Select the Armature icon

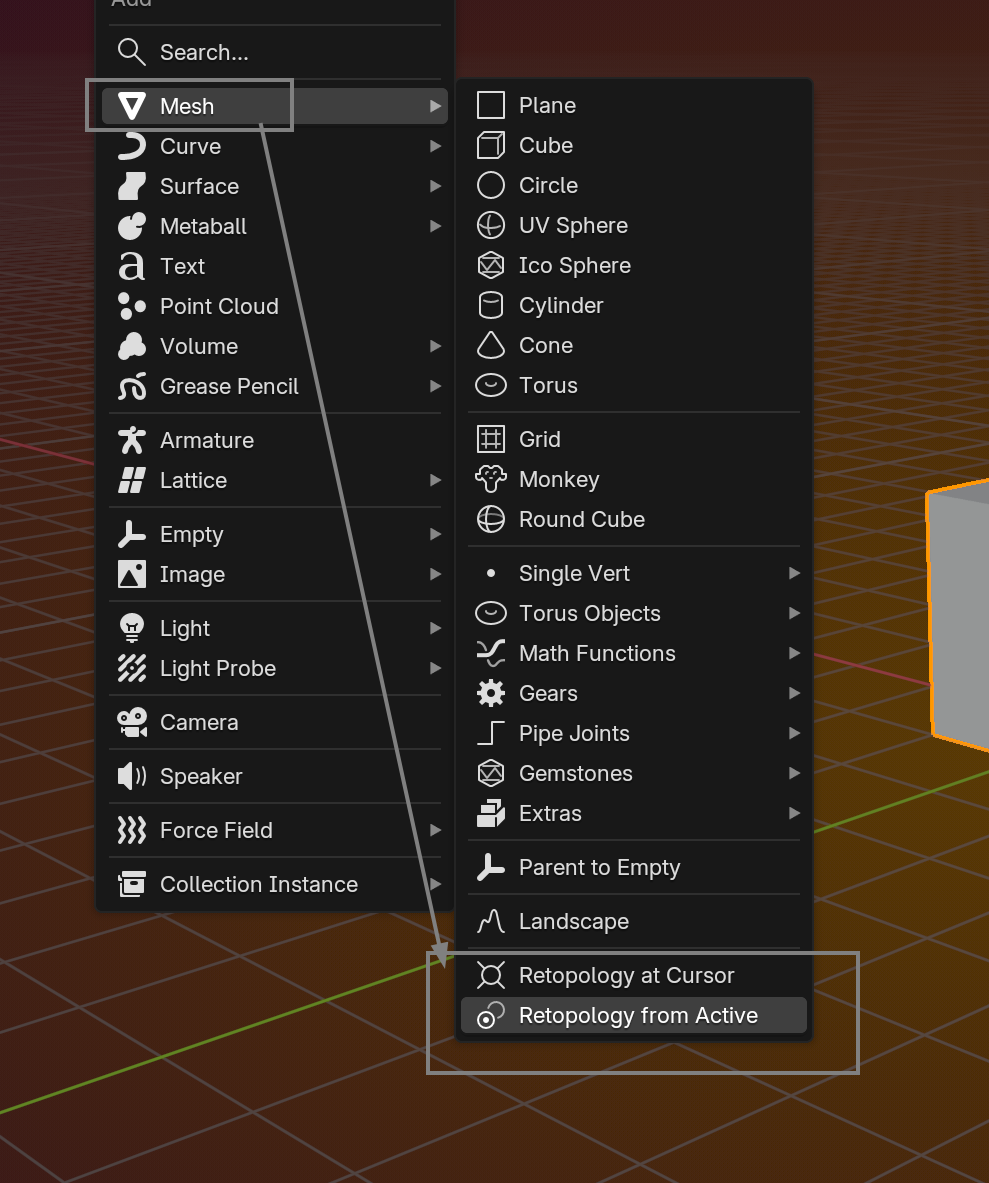(131, 440)
